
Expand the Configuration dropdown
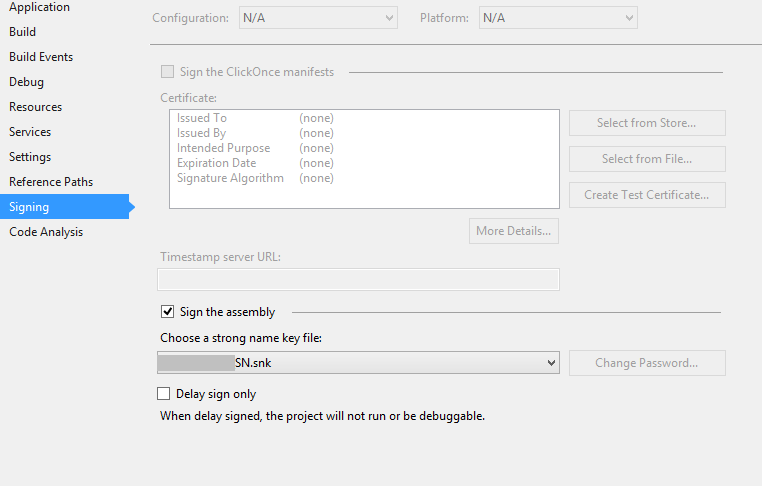point(318,18)
